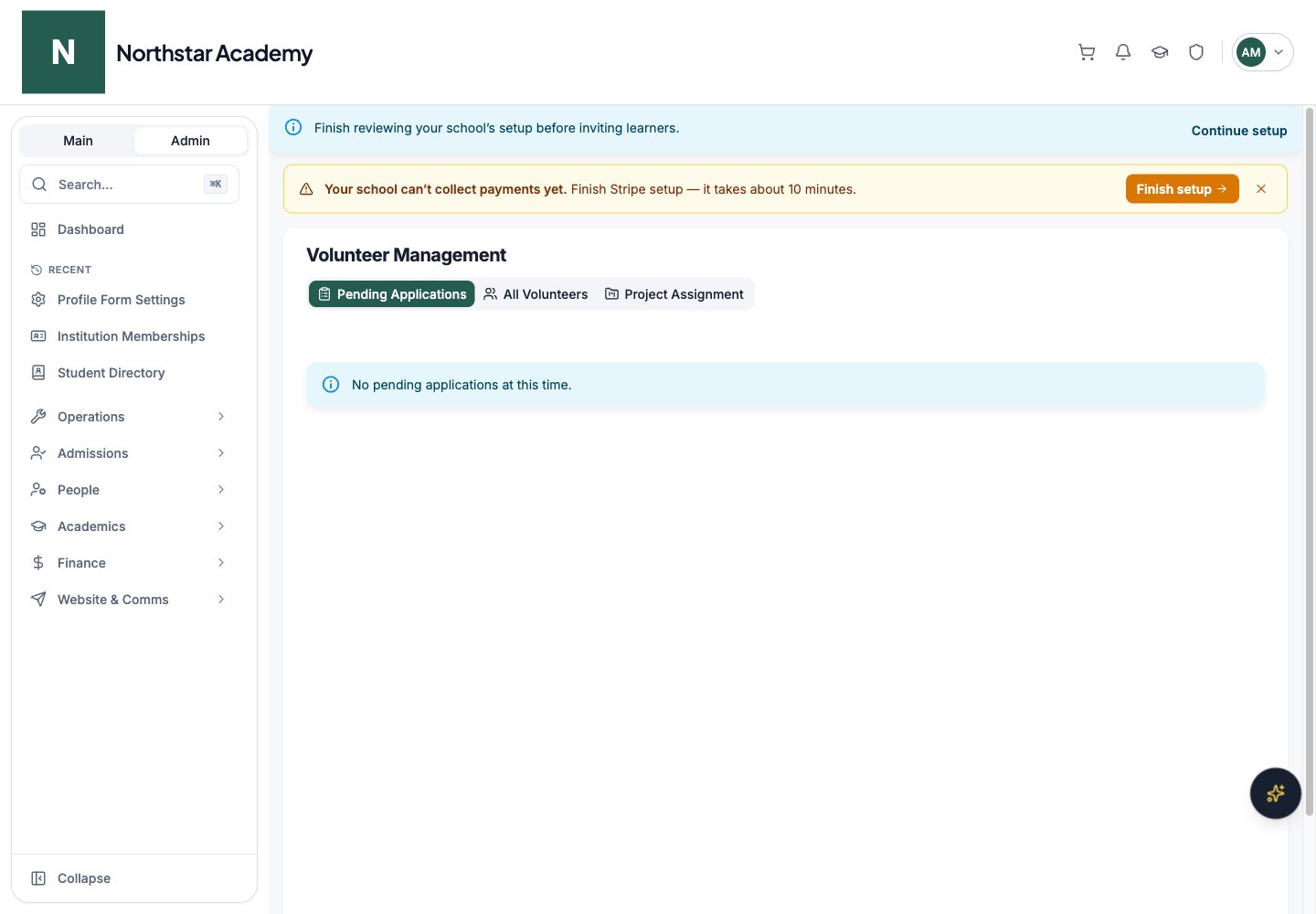Click 'Your school can't collect payments yet.' text
This screenshot has height=914, width=1316.
(x=445, y=189)
